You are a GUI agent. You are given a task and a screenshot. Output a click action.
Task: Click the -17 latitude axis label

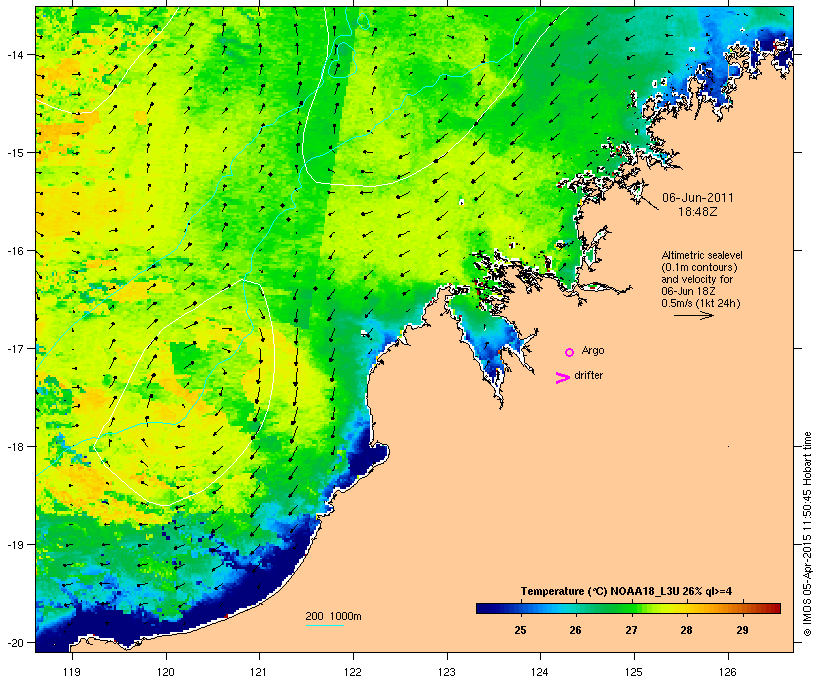click(14, 348)
